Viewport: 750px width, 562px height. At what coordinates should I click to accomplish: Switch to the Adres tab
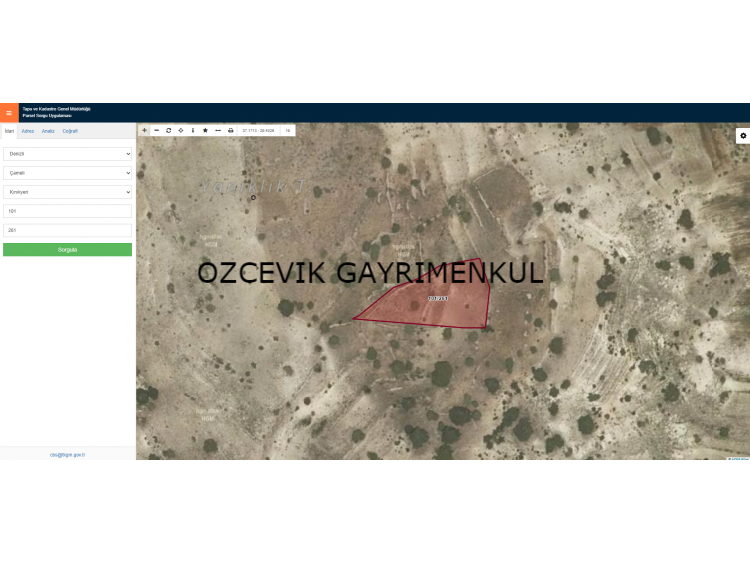pyautogui.click(x=28, y=131)
